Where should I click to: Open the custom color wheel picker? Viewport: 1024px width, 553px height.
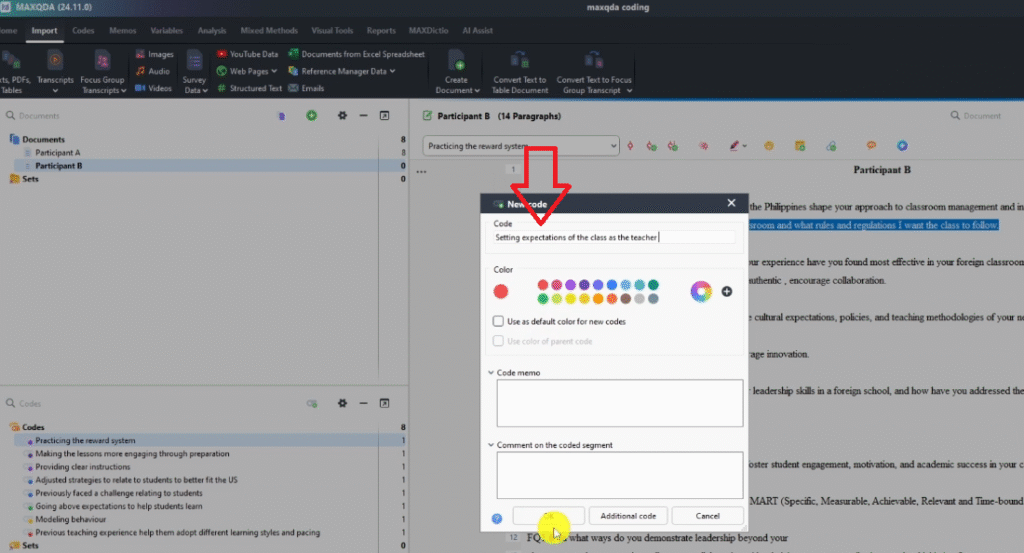pos(701,291)
